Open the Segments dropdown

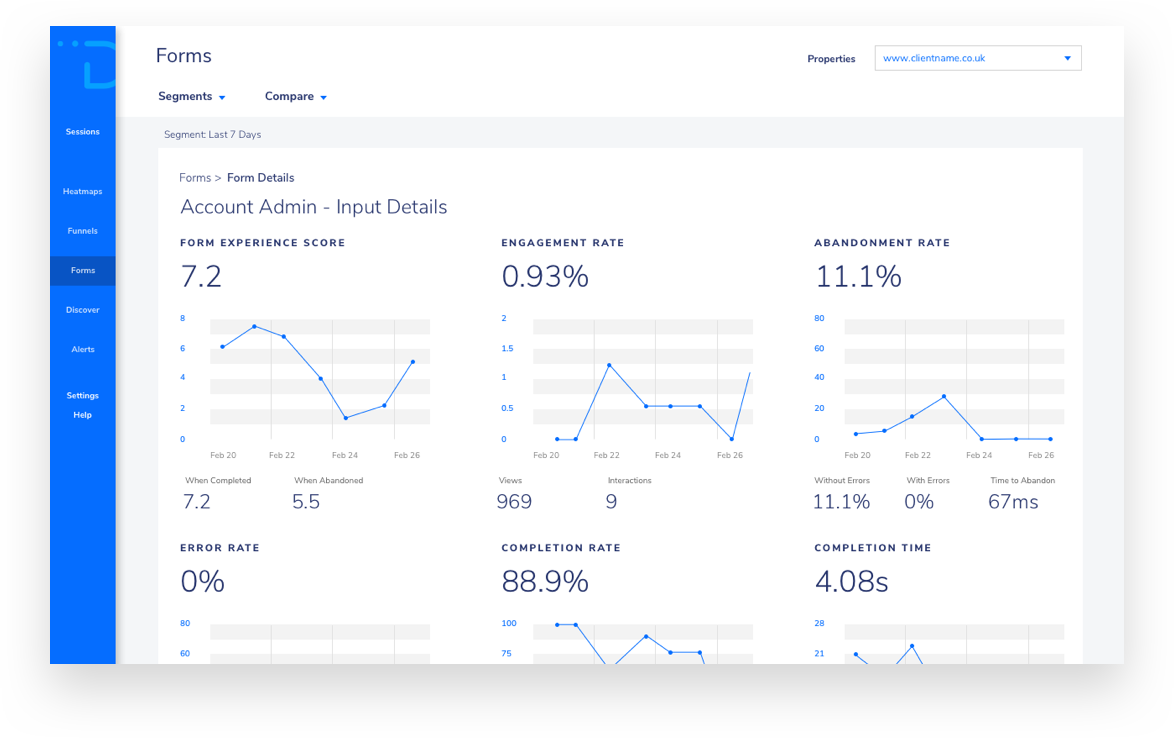192,97
